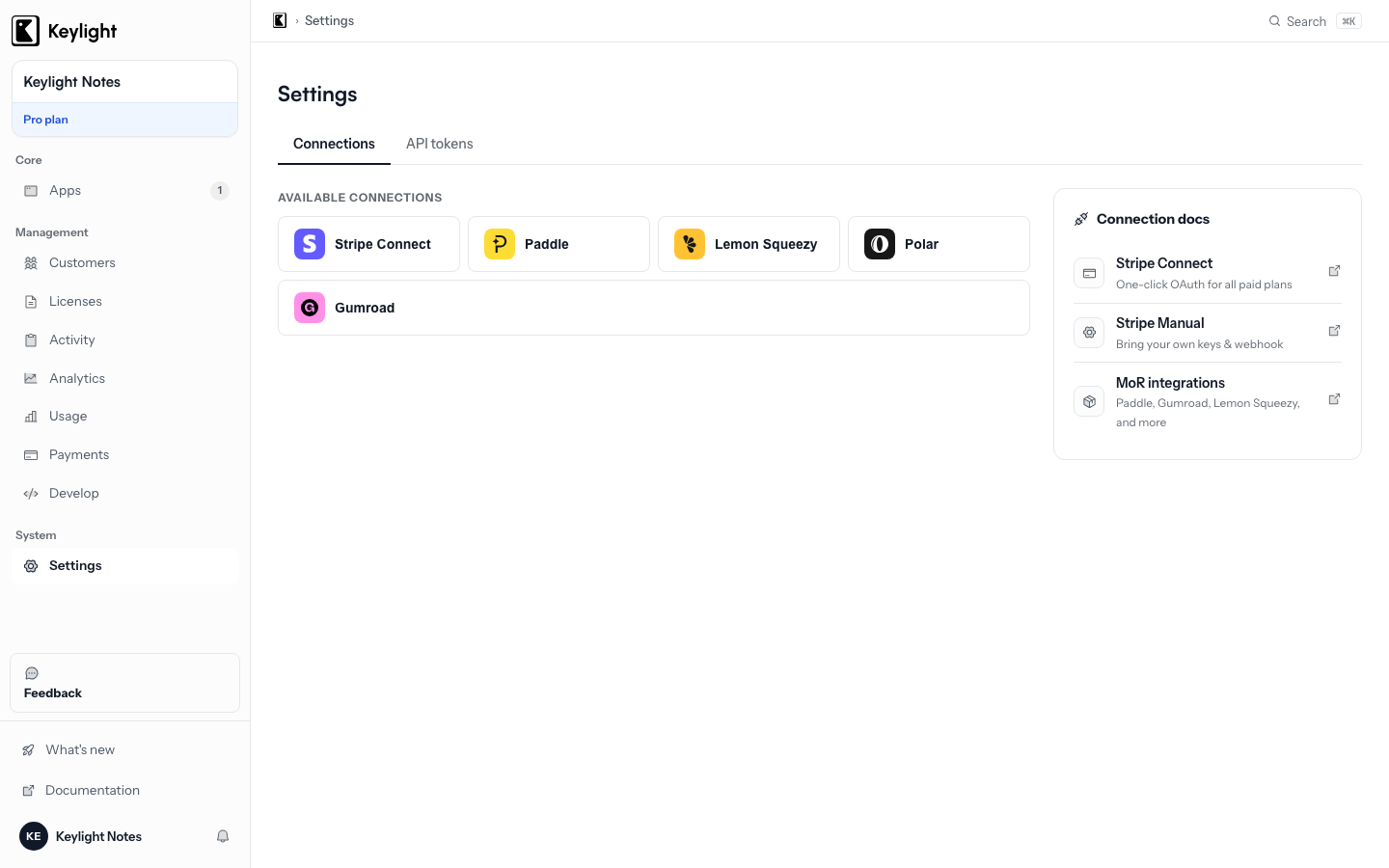
Task: Open external link icon for MoR integrations
Action: click(x=1334, y=399)
